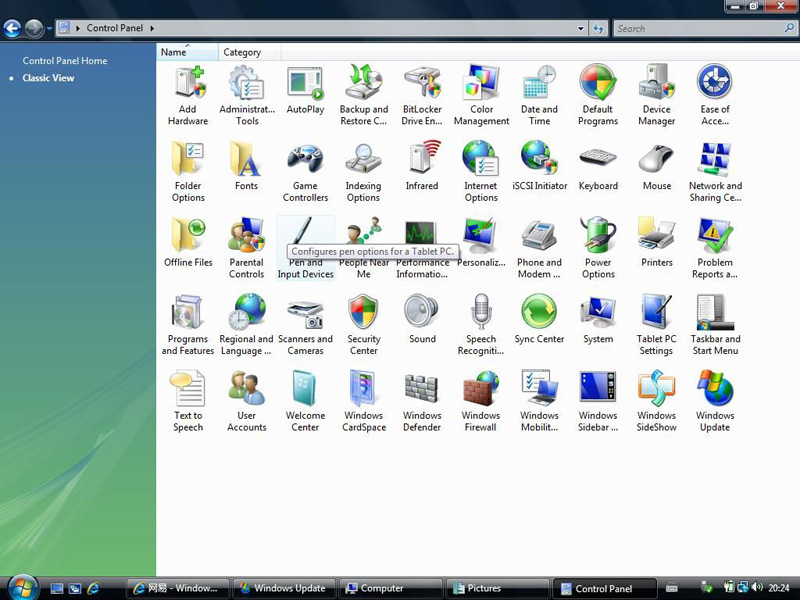The width and height of the screenshot is (800, 600).
Task: Open Device Manager
Action: coord(657,96)
